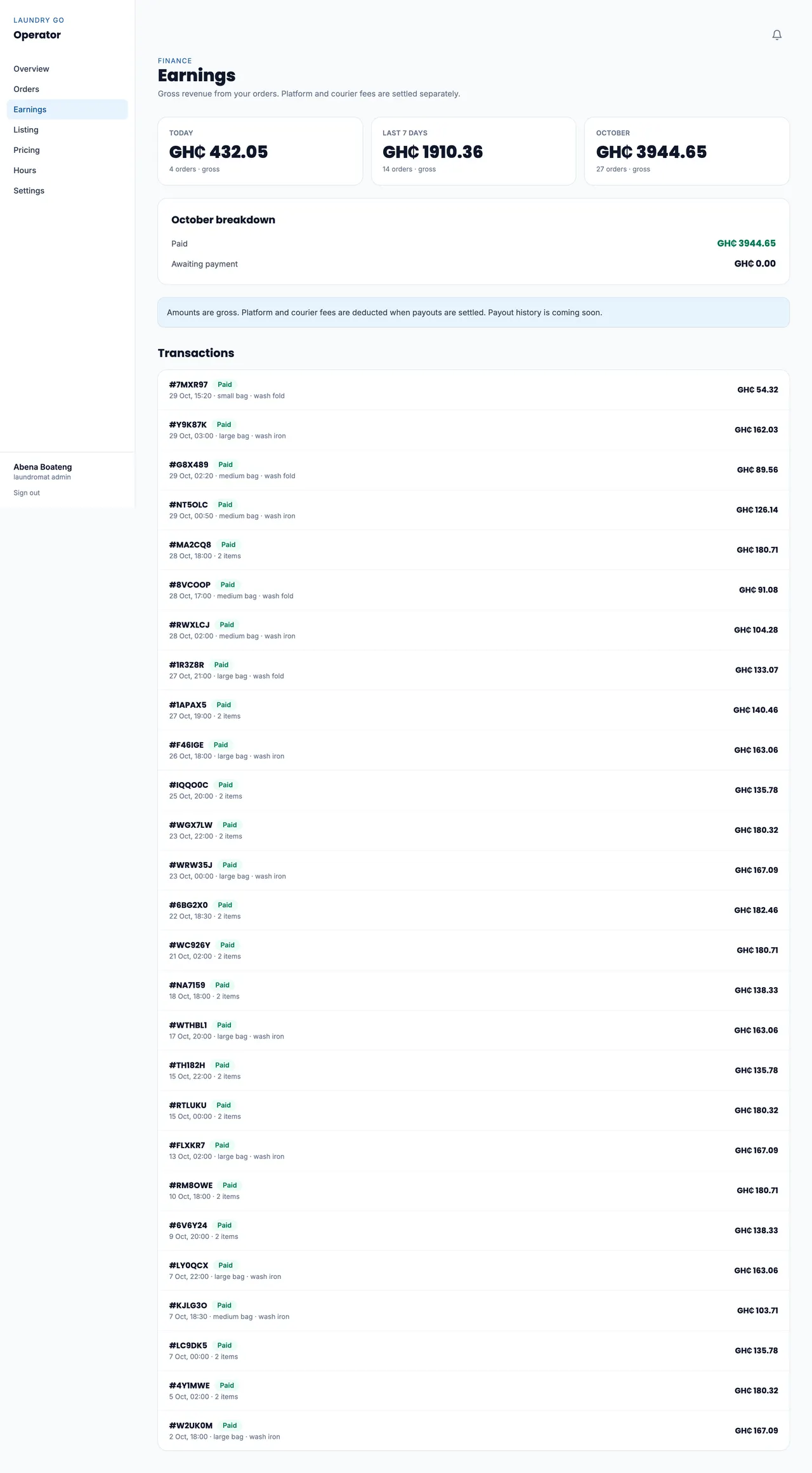Select transaction #WRW35J

pyautogui.click(x=473, y=870)
